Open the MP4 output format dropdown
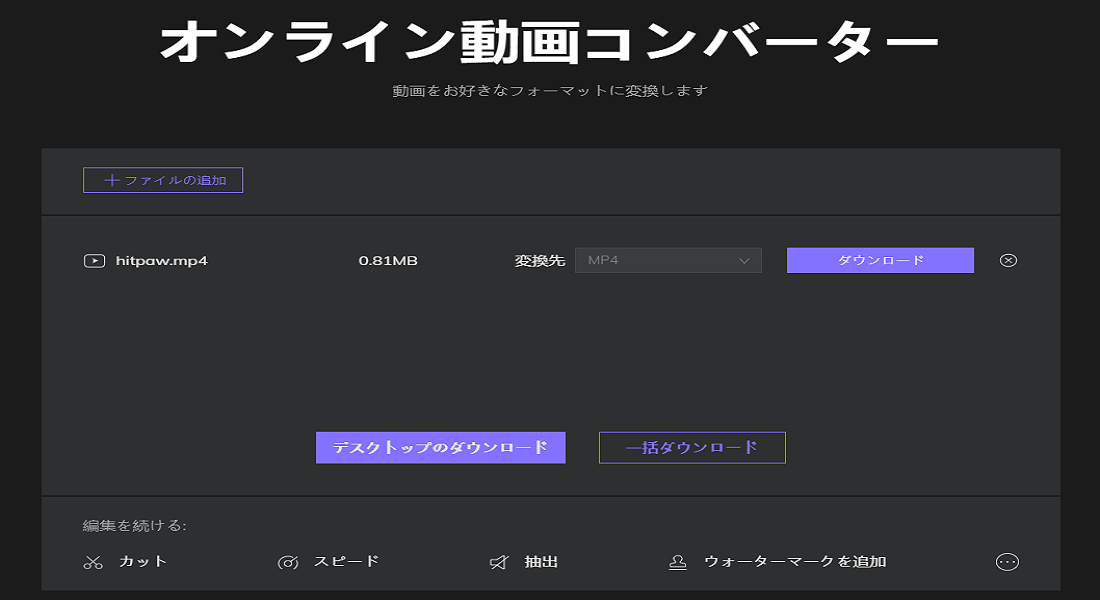The width and height of the screenshot is (1100, 600). coord(667,261)
